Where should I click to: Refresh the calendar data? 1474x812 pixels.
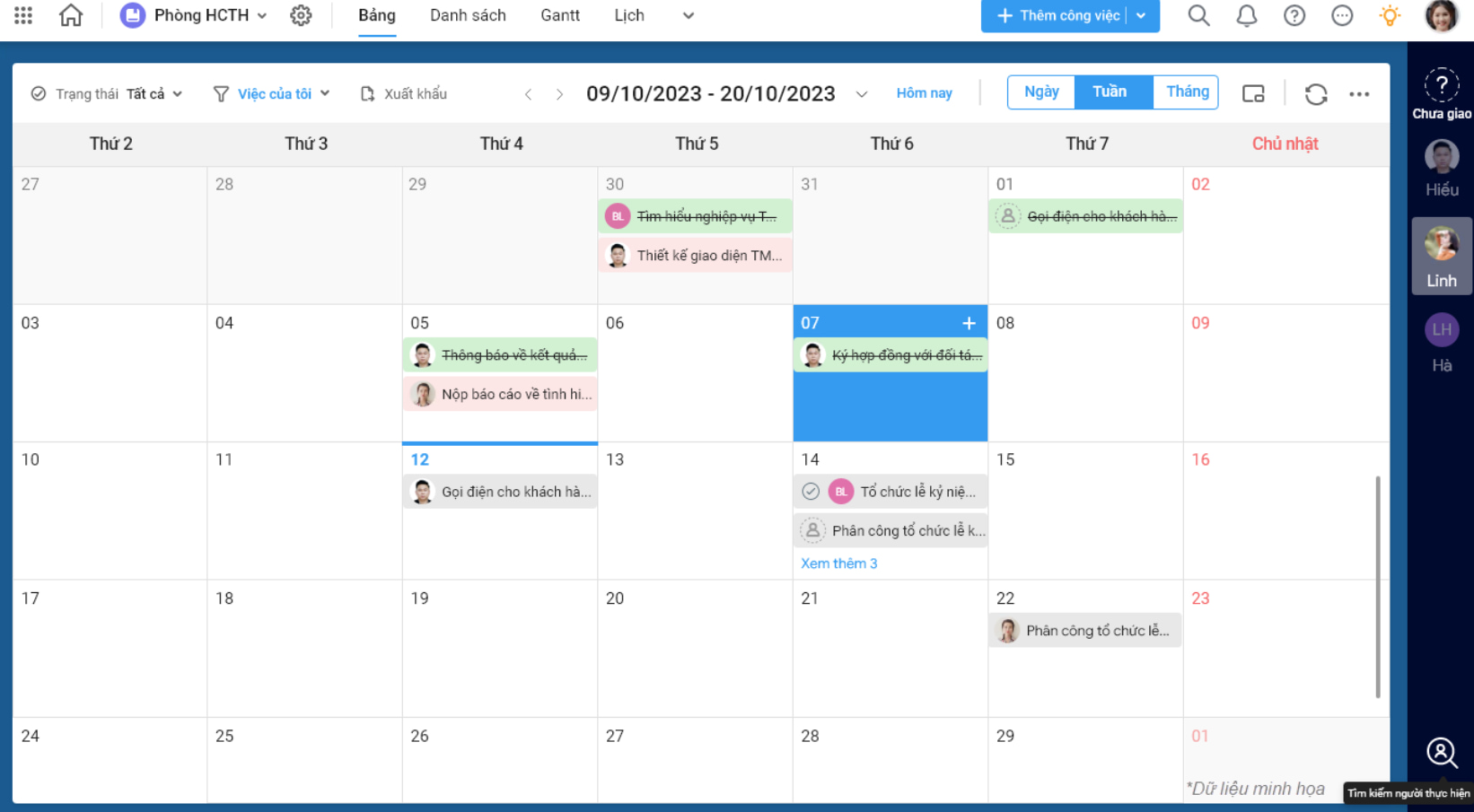pyautogui.click(x=1316, y=94)
